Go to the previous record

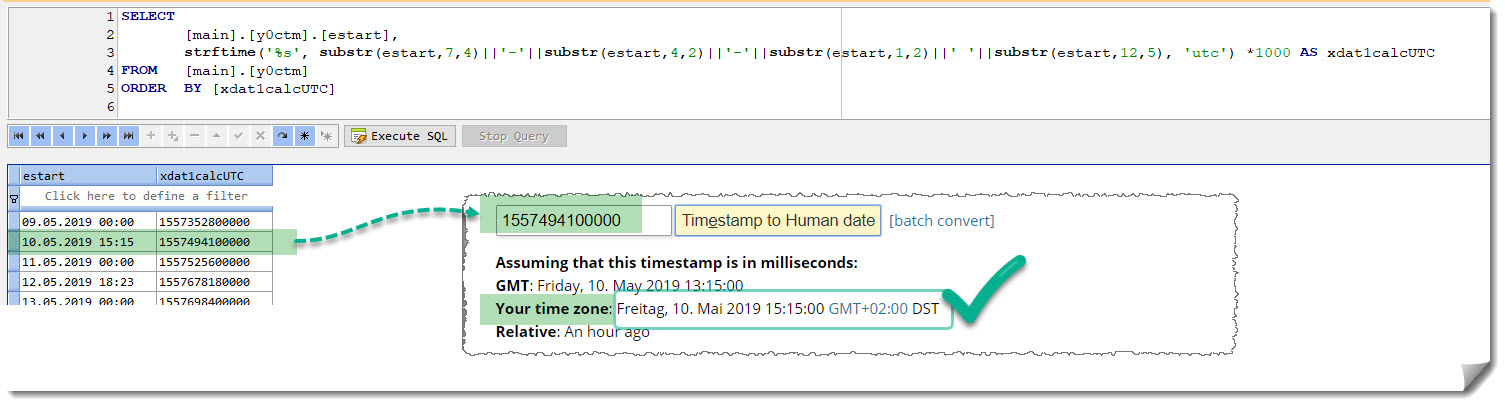click(x=63, y=136)
